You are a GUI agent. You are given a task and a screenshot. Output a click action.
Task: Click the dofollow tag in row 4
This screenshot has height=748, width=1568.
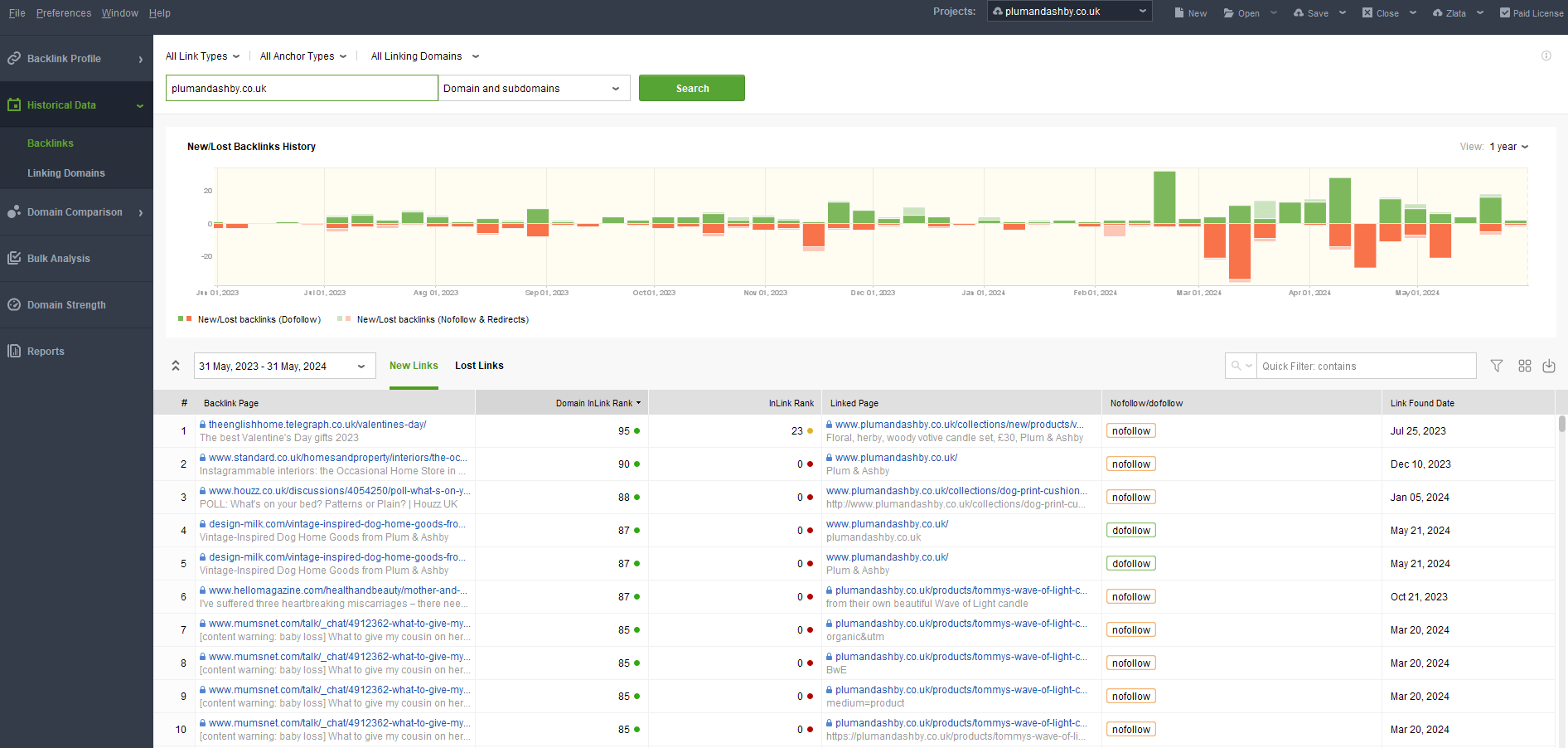[1131, 531]
